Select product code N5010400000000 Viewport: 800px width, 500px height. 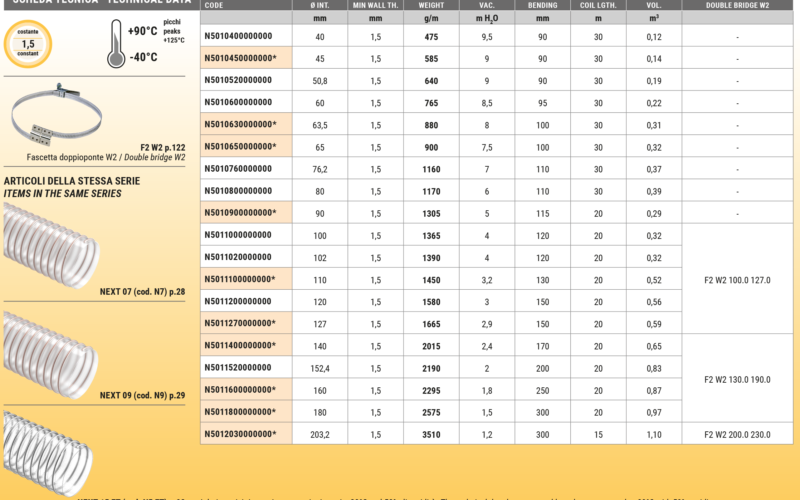237,37
